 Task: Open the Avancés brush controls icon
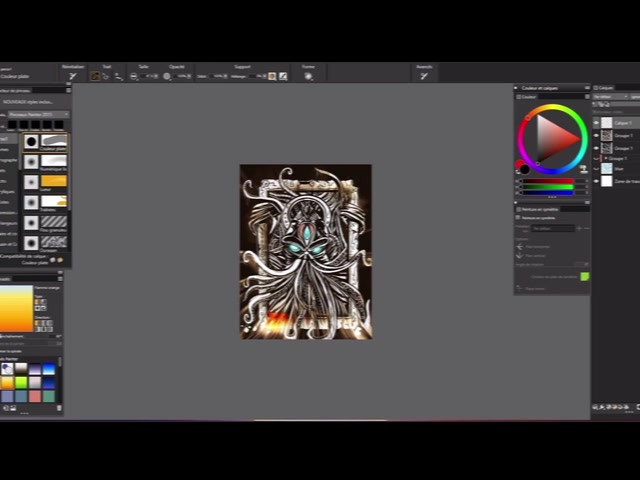424,76
